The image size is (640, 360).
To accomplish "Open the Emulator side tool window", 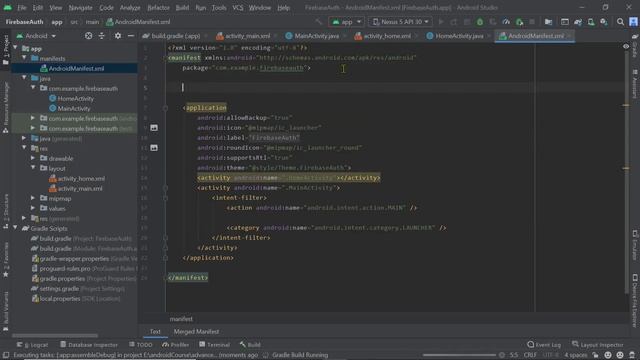I will tap(635, 245).
